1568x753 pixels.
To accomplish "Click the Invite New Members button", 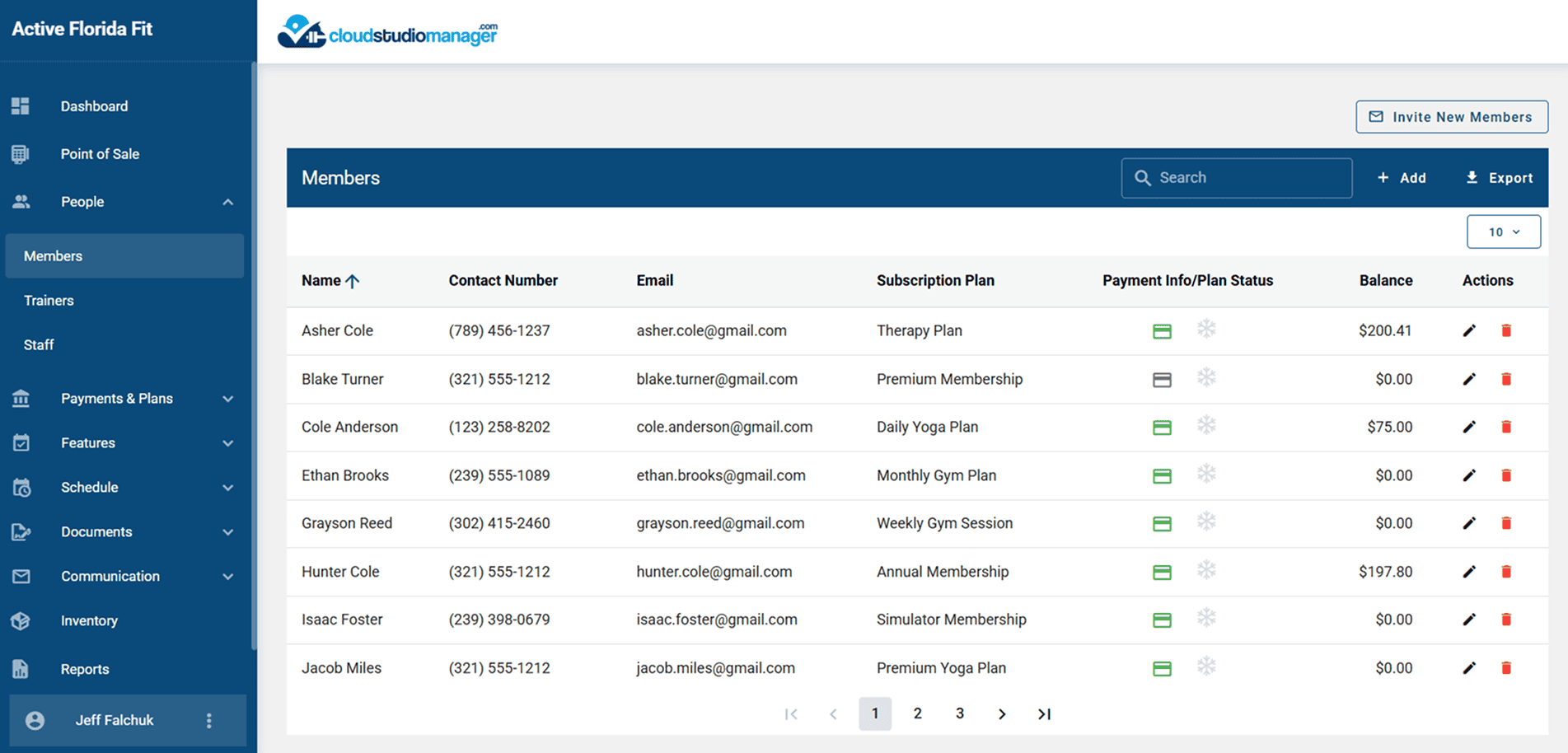I will [x=1451, y=117].
